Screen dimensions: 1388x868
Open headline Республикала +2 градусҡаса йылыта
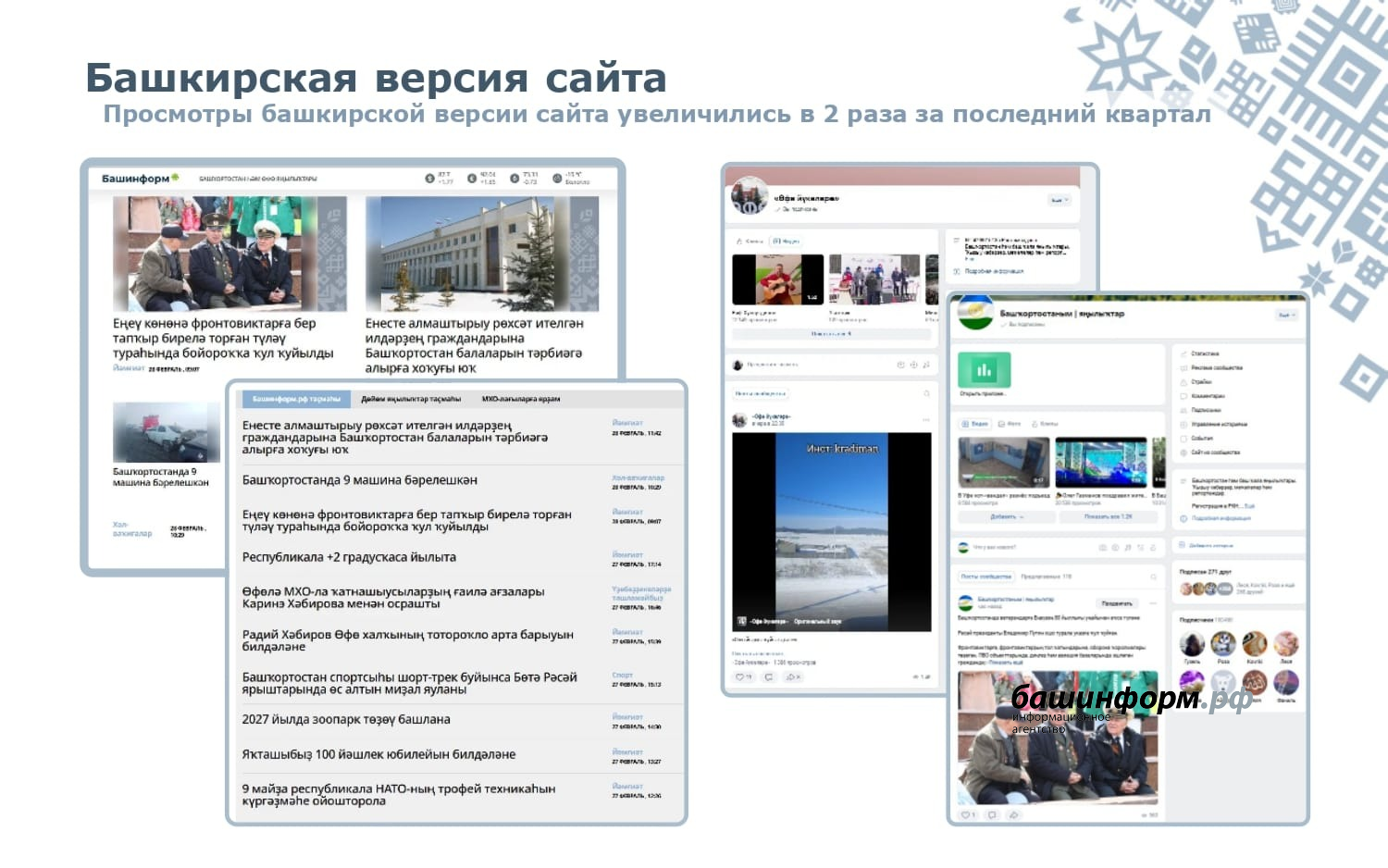349,558
